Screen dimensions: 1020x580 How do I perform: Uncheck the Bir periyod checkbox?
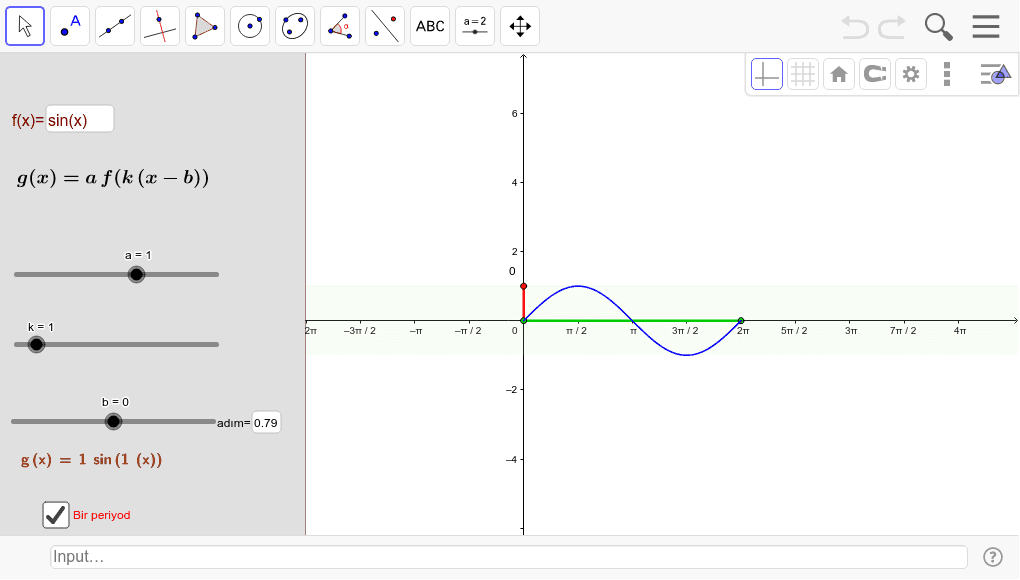56,515
